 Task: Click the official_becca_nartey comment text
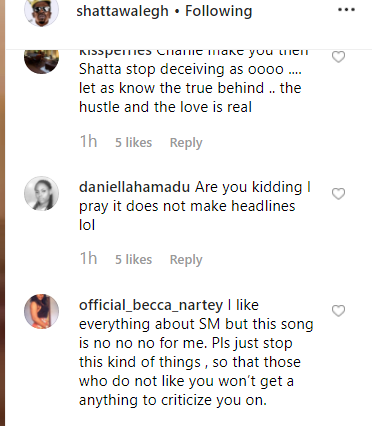196,353
